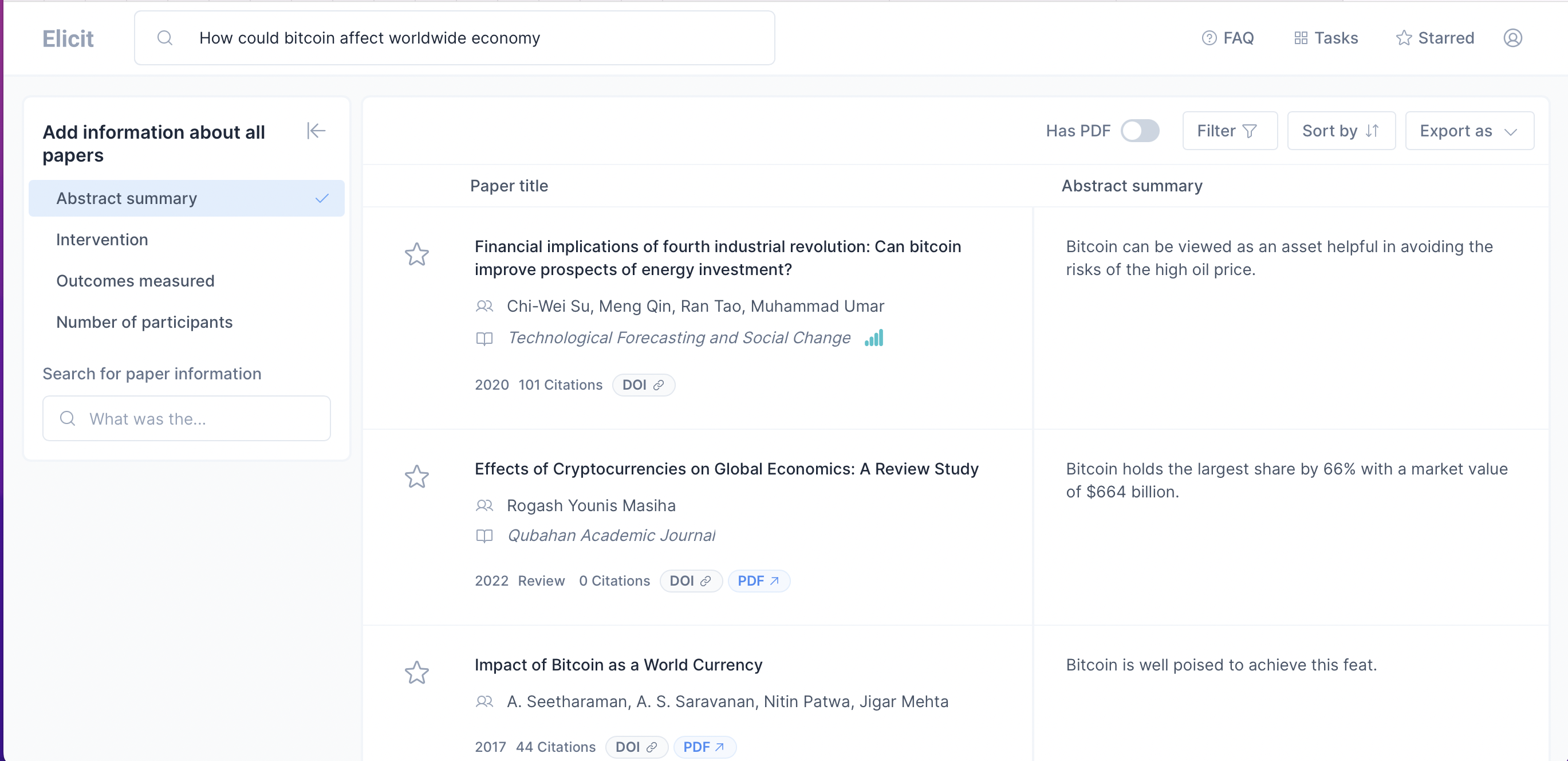The width and height of the screenshot is (1568, 761).
Task: Add the Outcomes measured column
Action: click(x=135, y=281)
